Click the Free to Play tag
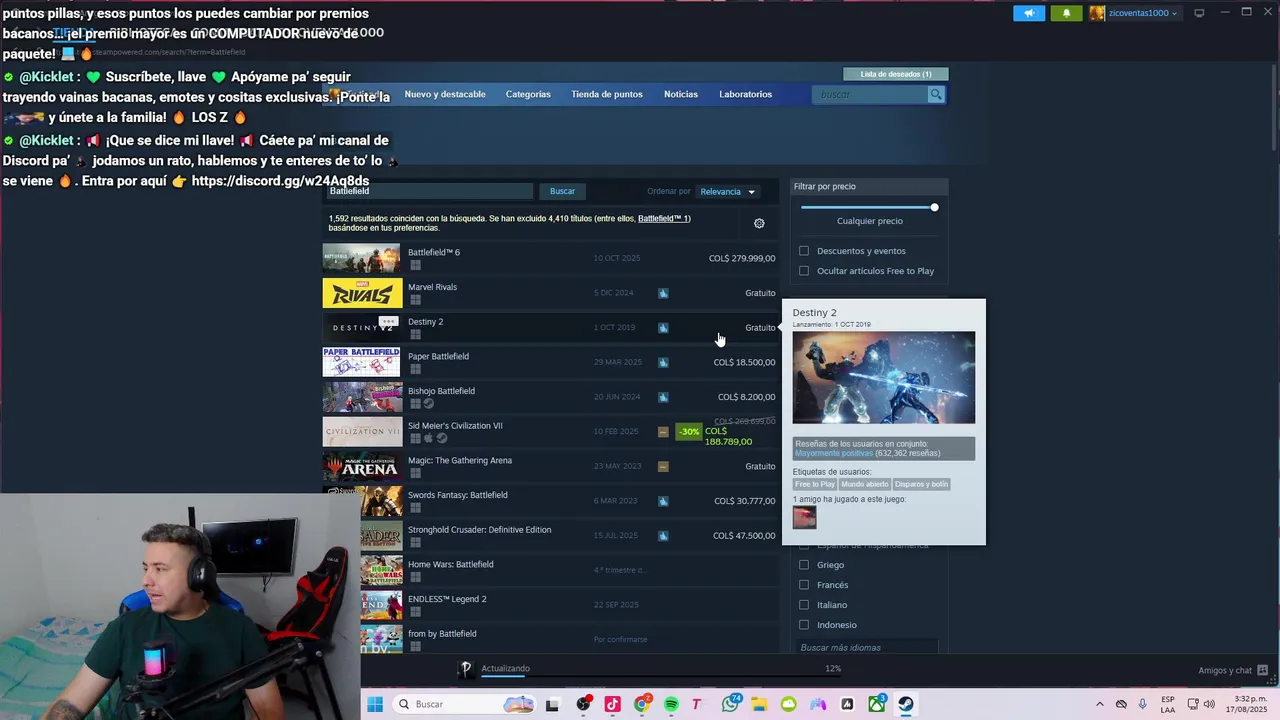Image resolution: width=1280 pixels, height=720 pixels. pos(815,484)
